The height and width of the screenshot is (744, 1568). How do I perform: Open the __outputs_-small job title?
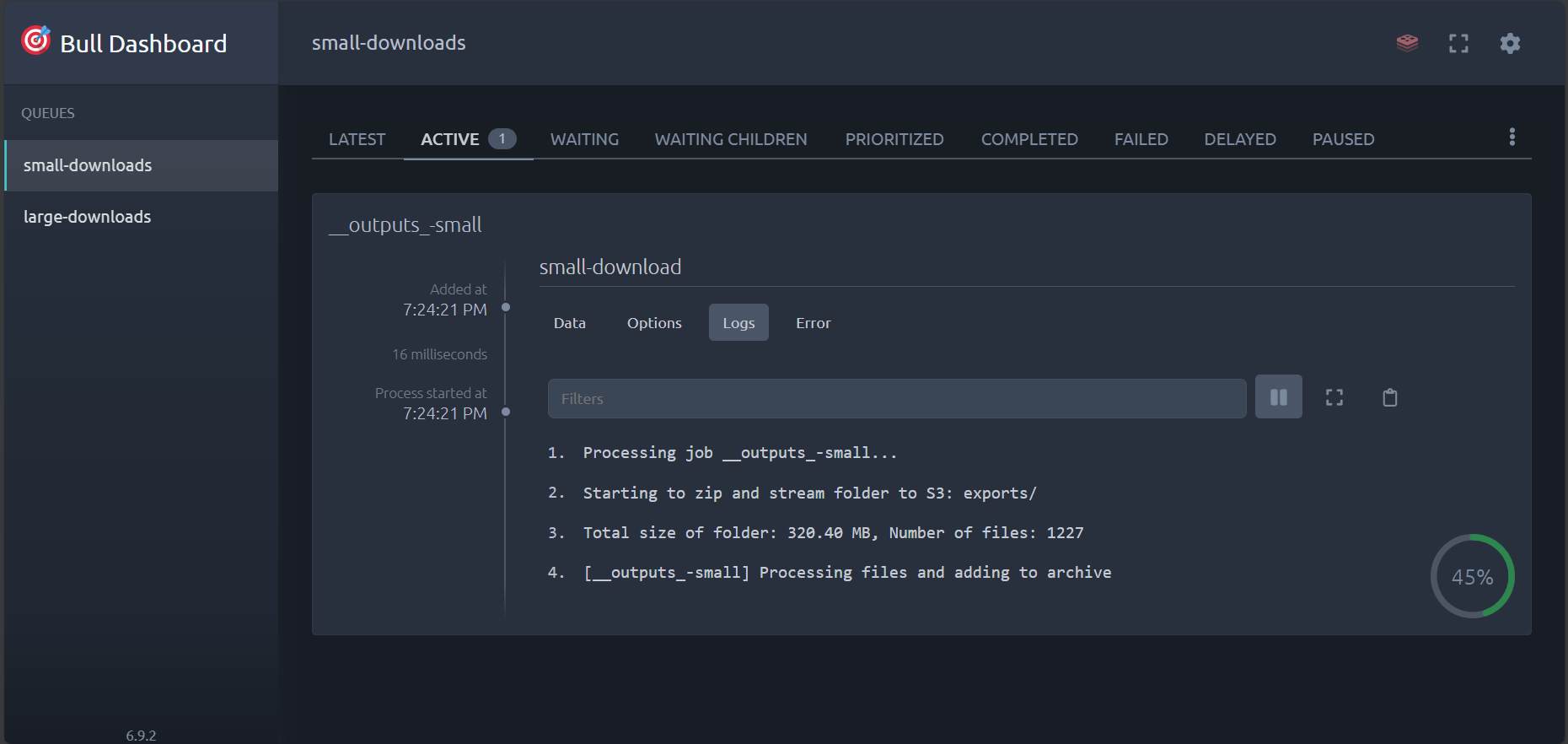405,225
